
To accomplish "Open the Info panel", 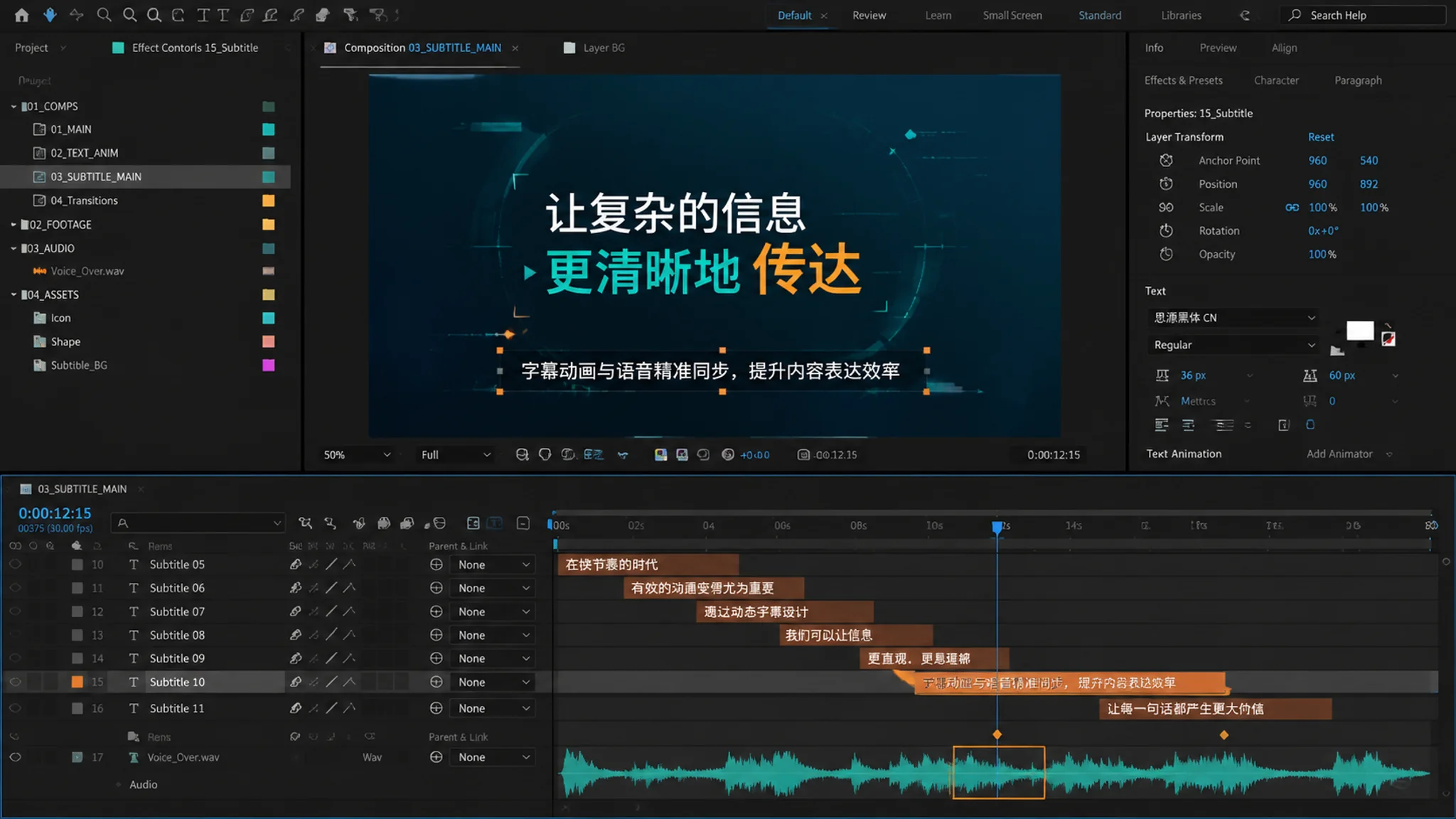I will pos(1154,48).
